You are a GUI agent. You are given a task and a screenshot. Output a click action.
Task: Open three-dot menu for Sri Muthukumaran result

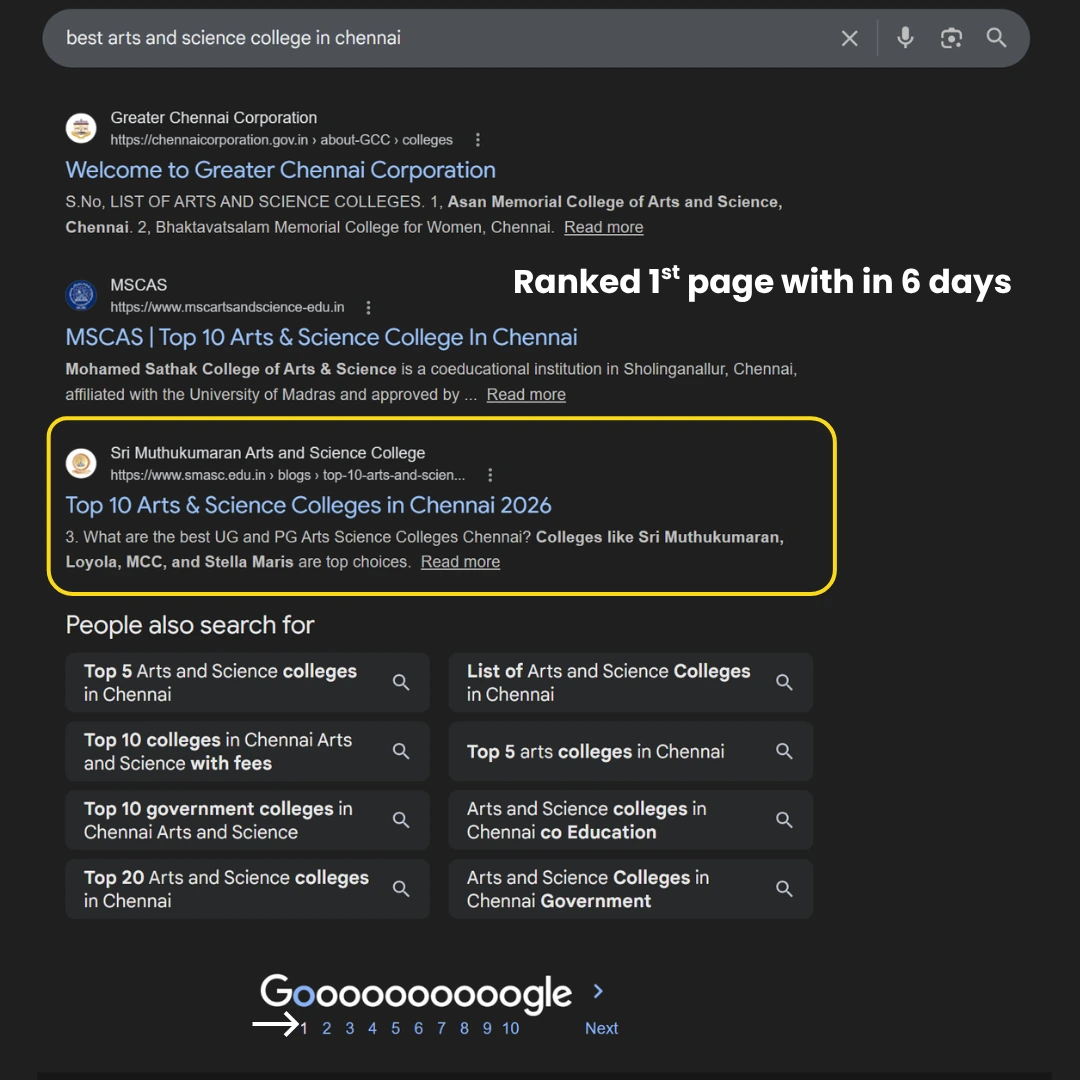[490, 475]
